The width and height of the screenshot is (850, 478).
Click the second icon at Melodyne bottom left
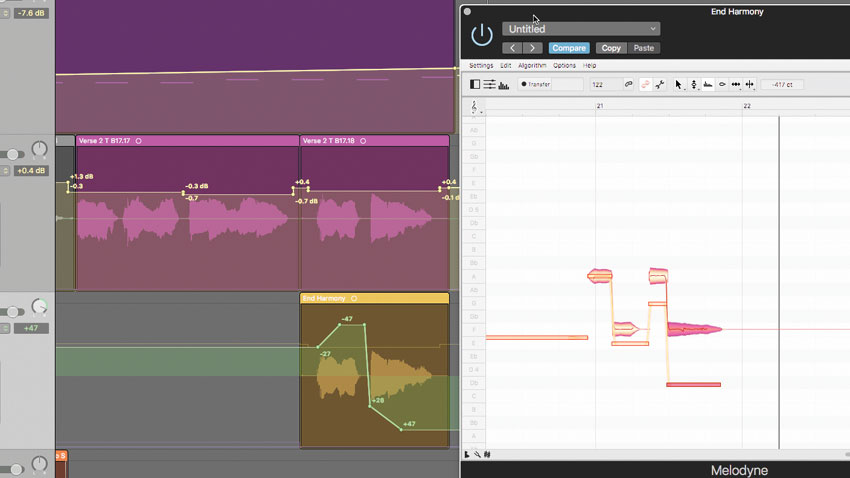(477, 455)
